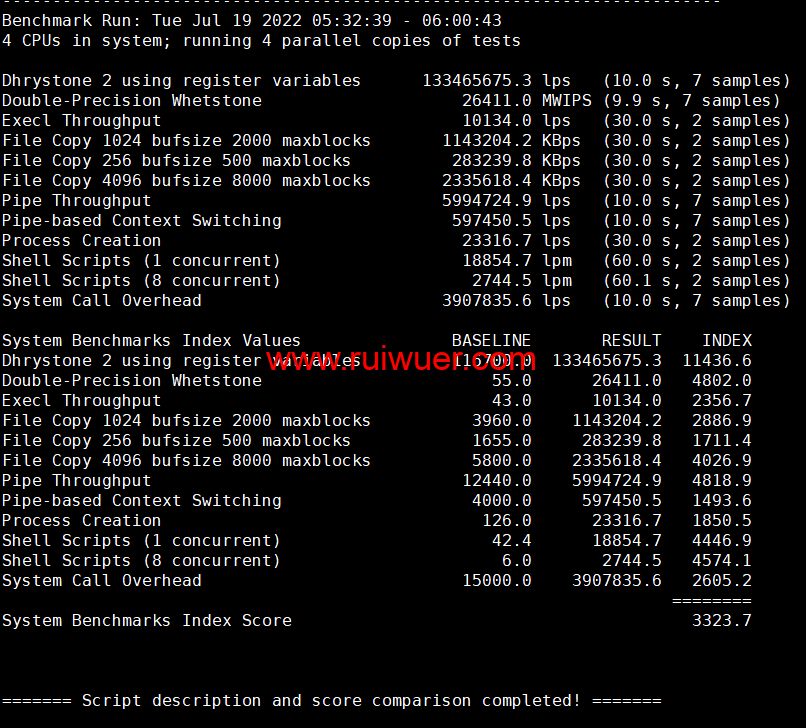Click the Double-Precision Whetstone index 4802.0

721,381
